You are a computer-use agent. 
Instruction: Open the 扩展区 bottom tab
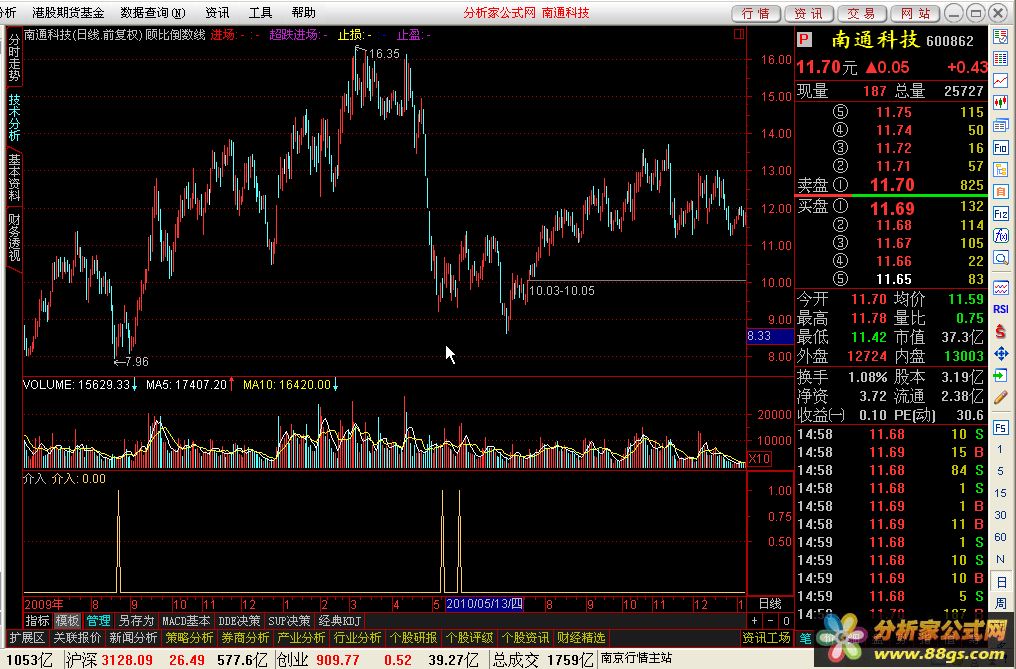pyautogui.click(x=27, y=638)
